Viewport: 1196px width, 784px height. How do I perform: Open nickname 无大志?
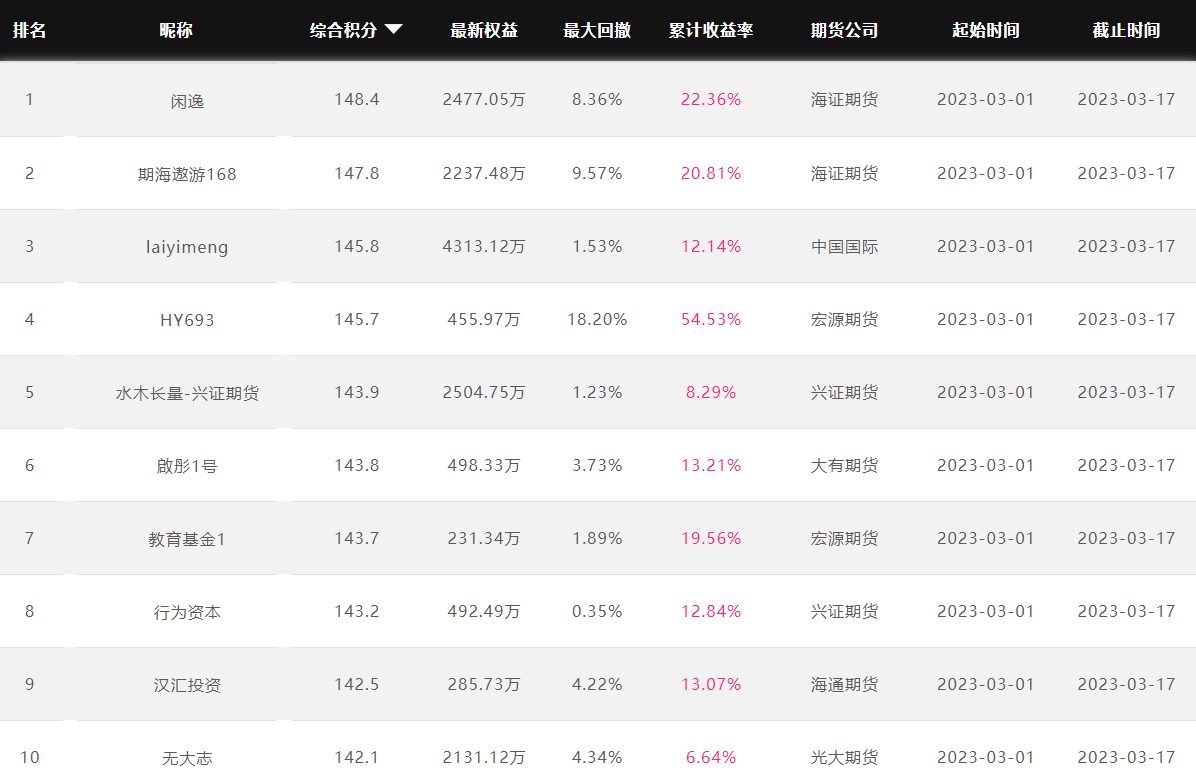click(x=187, y=758)
